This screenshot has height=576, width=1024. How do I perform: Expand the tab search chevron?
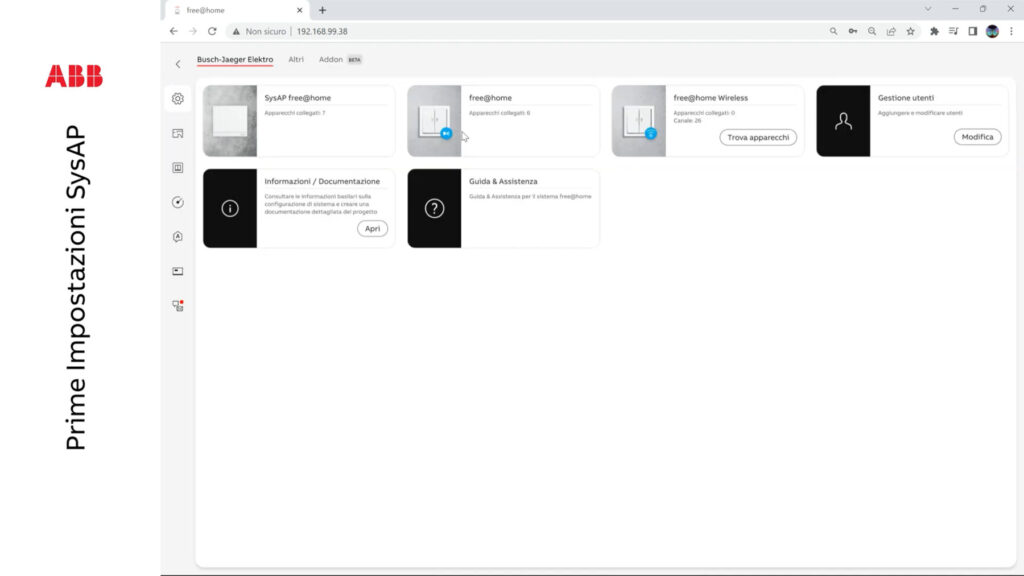[928, 9]
